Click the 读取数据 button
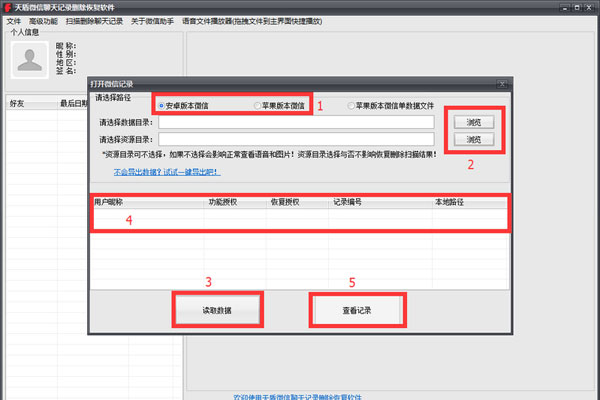The image size is (600, 400). point(217,310)
